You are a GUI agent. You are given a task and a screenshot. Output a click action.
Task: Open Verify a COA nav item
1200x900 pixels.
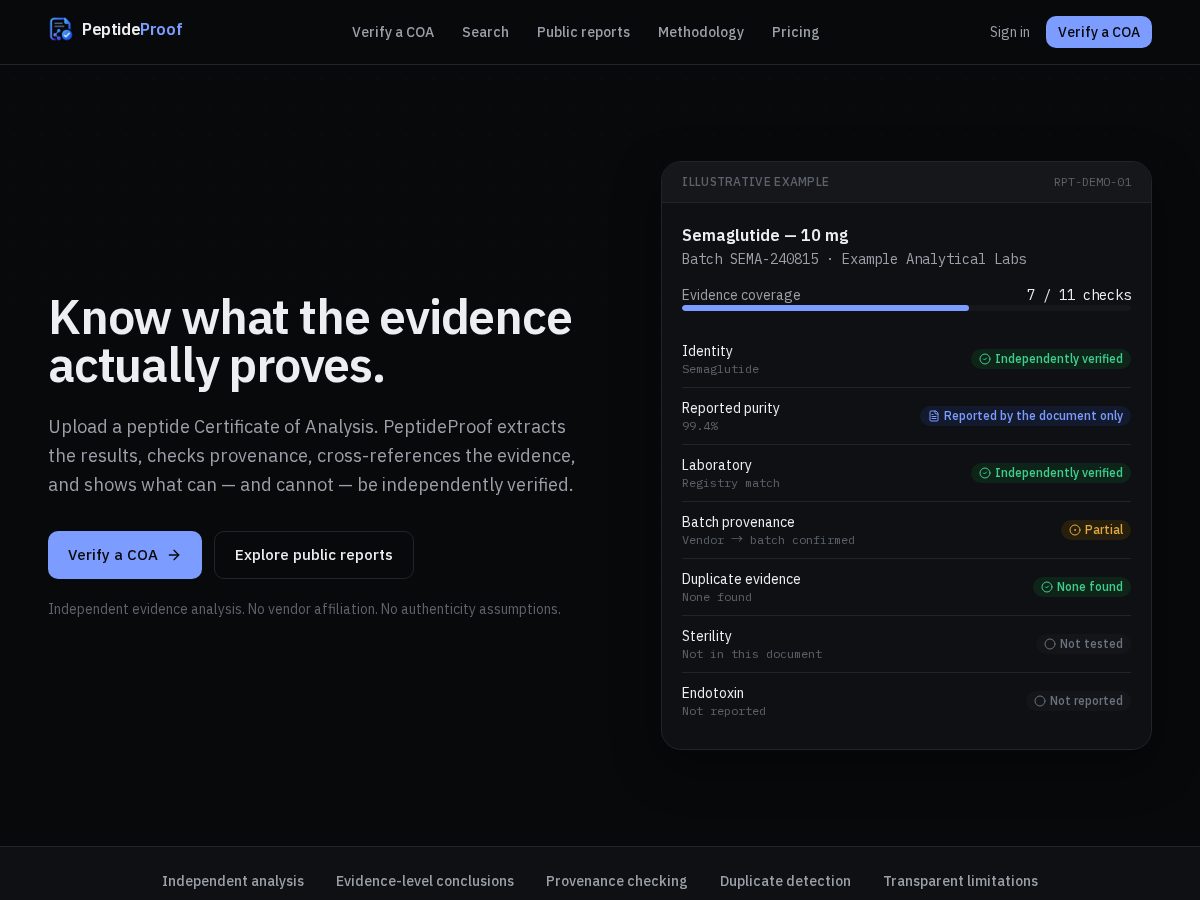point(393,32)
